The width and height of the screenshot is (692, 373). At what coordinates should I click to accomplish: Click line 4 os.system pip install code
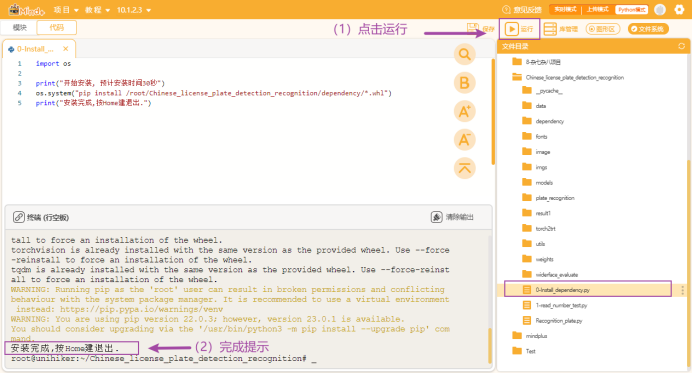[x=214, y=93]
